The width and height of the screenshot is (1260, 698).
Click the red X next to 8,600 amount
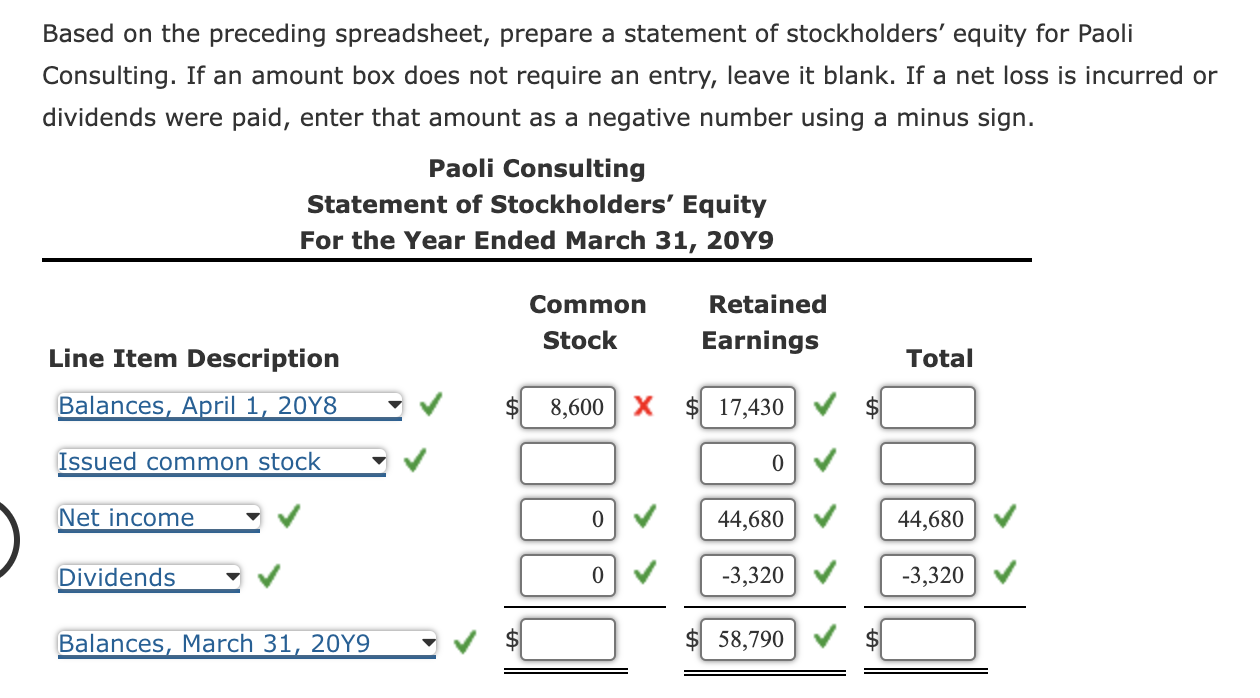643,407
